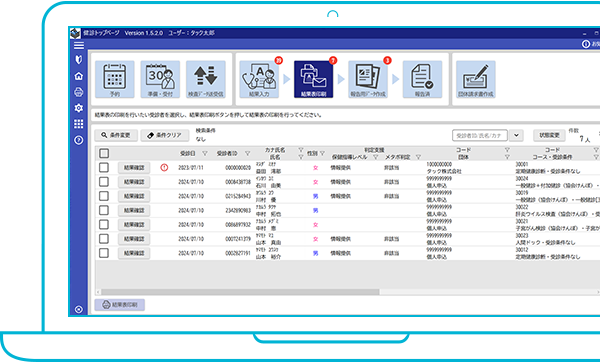Toggle the select-all checkbox in the table header

pyautogui.click(x=104, y=153)
